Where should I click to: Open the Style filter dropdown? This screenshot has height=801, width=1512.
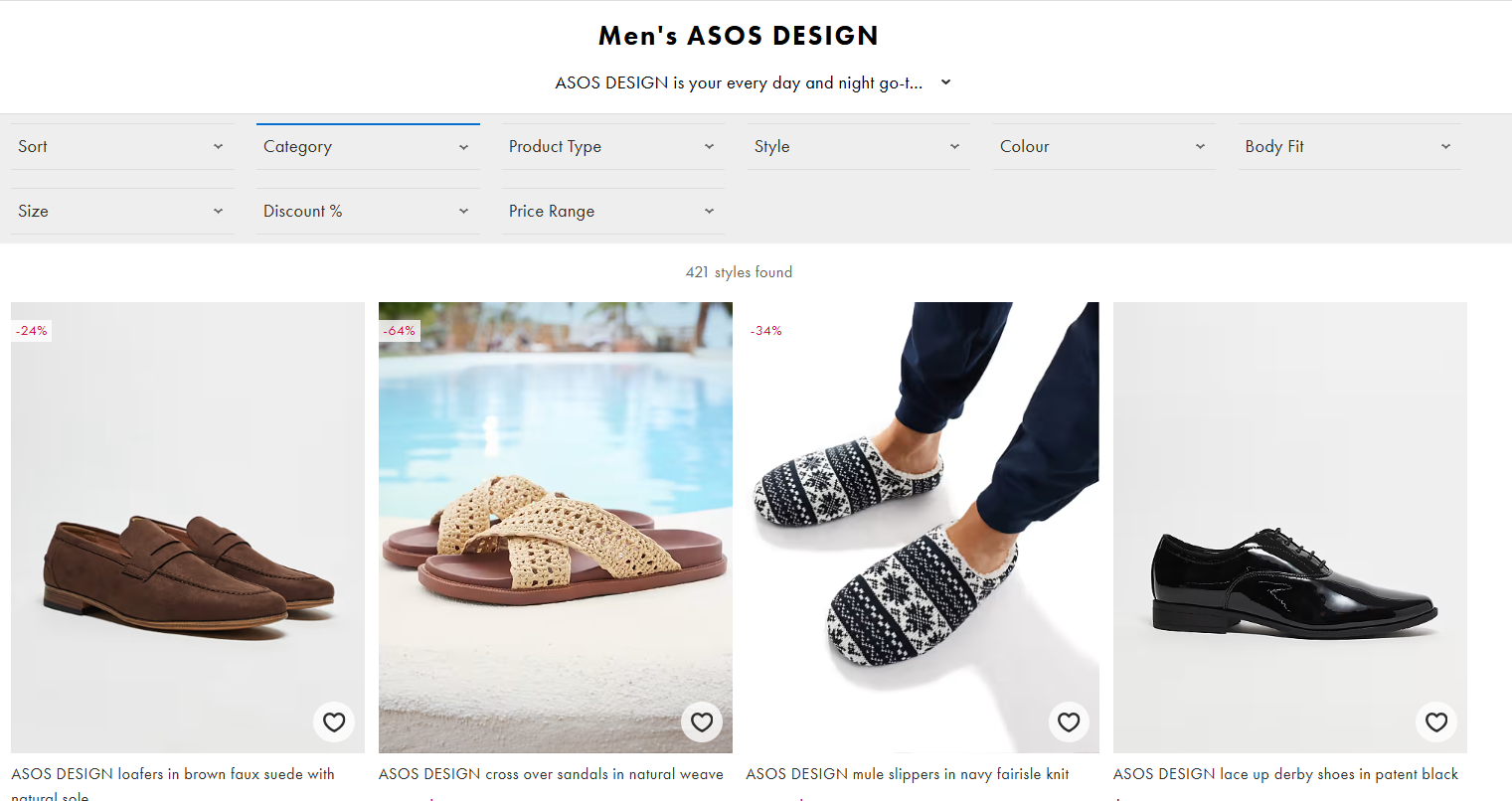pyautogui.click(x=859, y=146)
